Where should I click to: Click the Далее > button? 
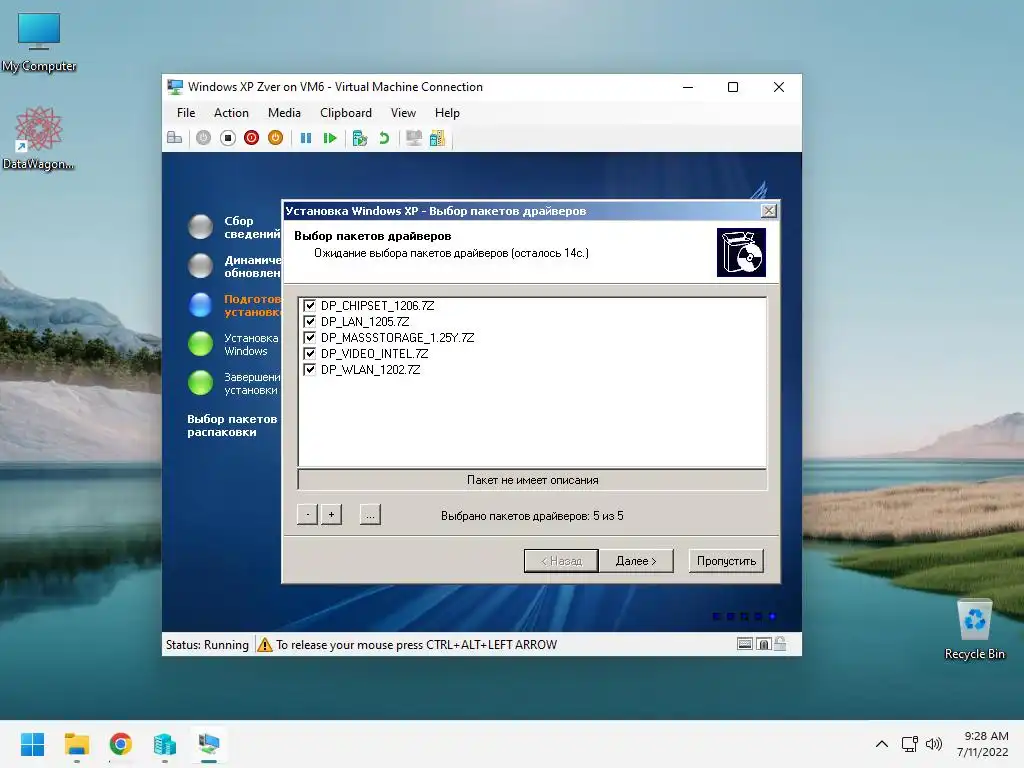tap(636, 561)
